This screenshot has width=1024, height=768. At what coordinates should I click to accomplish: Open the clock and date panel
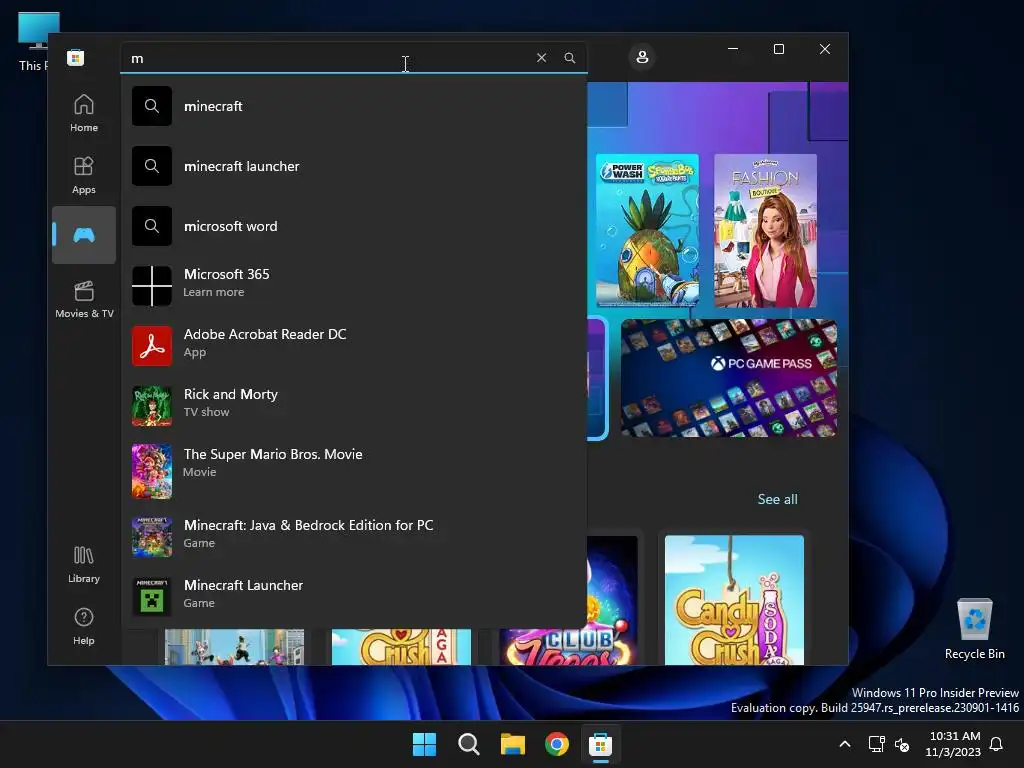[953, 744]
